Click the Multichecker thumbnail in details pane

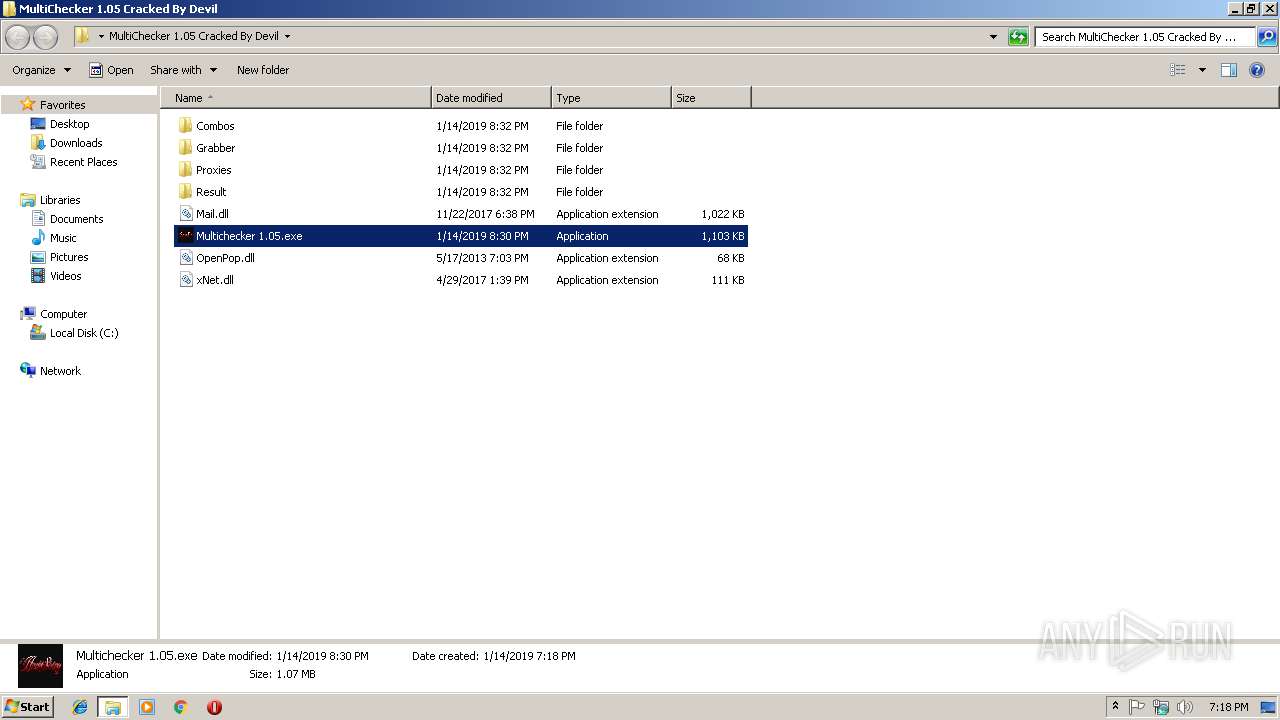[x=40, y=666]
